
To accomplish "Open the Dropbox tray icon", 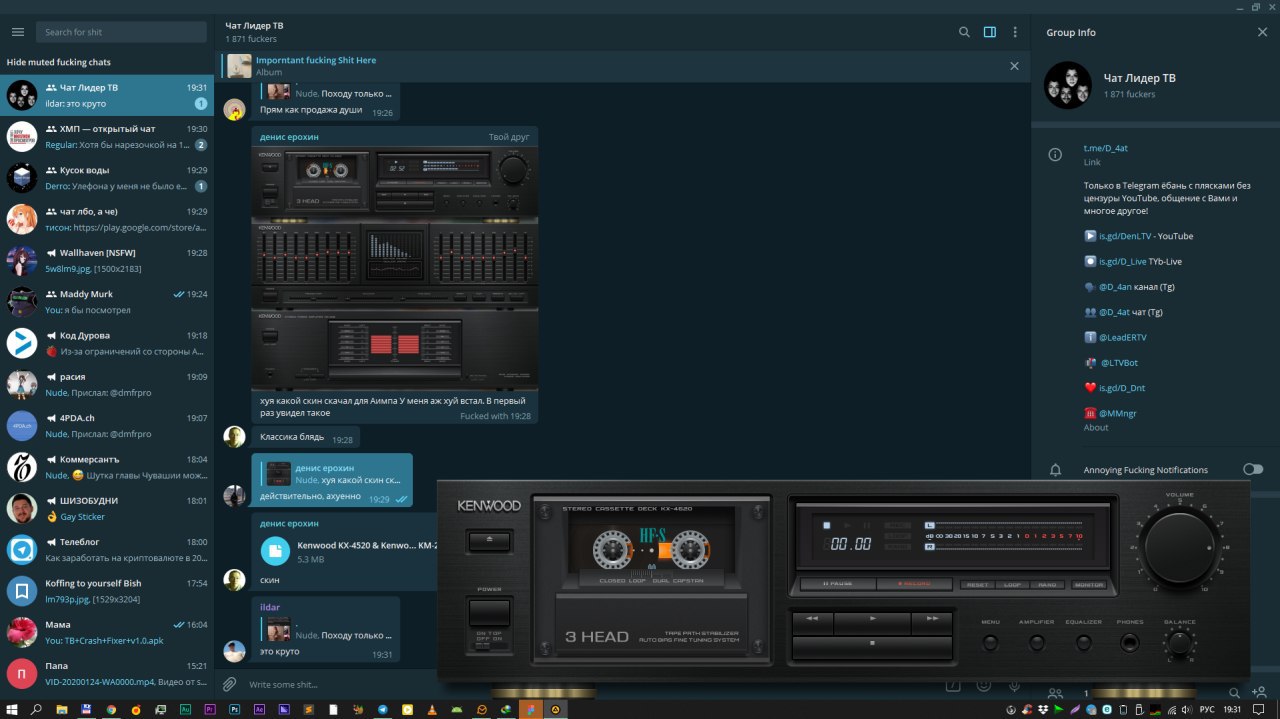I will 1043,709.
